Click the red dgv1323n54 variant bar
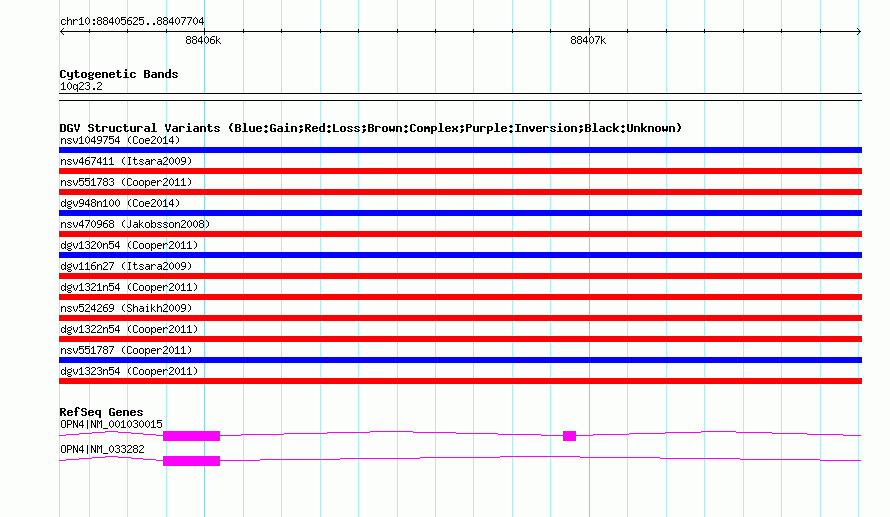Image resolution: width=890 pixels, height=517 pixels. (x=460, y=381)
